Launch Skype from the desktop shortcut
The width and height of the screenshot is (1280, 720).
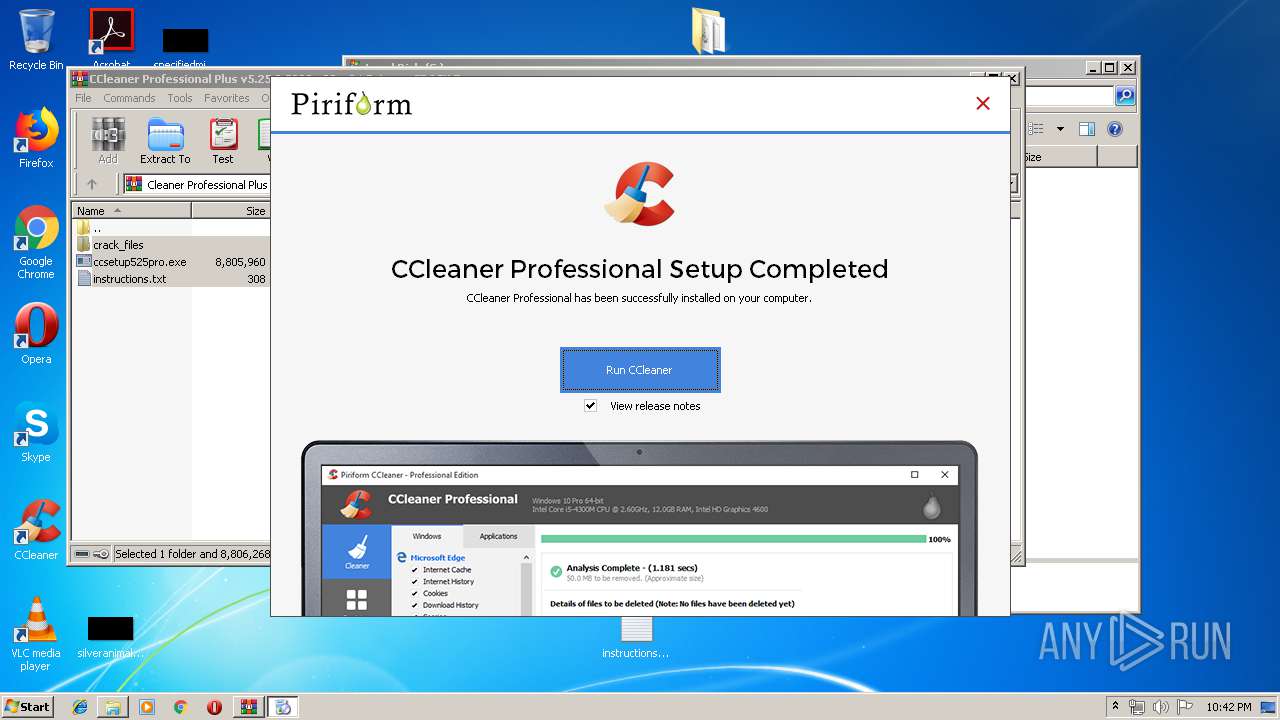point(36,432)
